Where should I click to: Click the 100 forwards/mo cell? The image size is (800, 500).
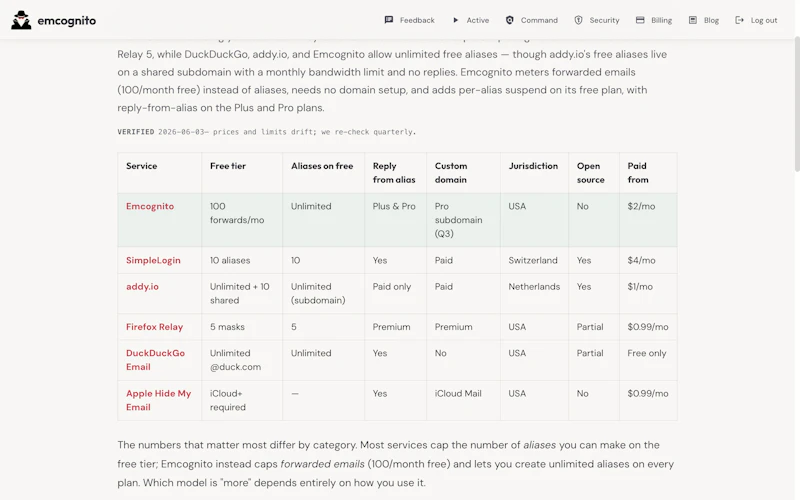point(242,220)
